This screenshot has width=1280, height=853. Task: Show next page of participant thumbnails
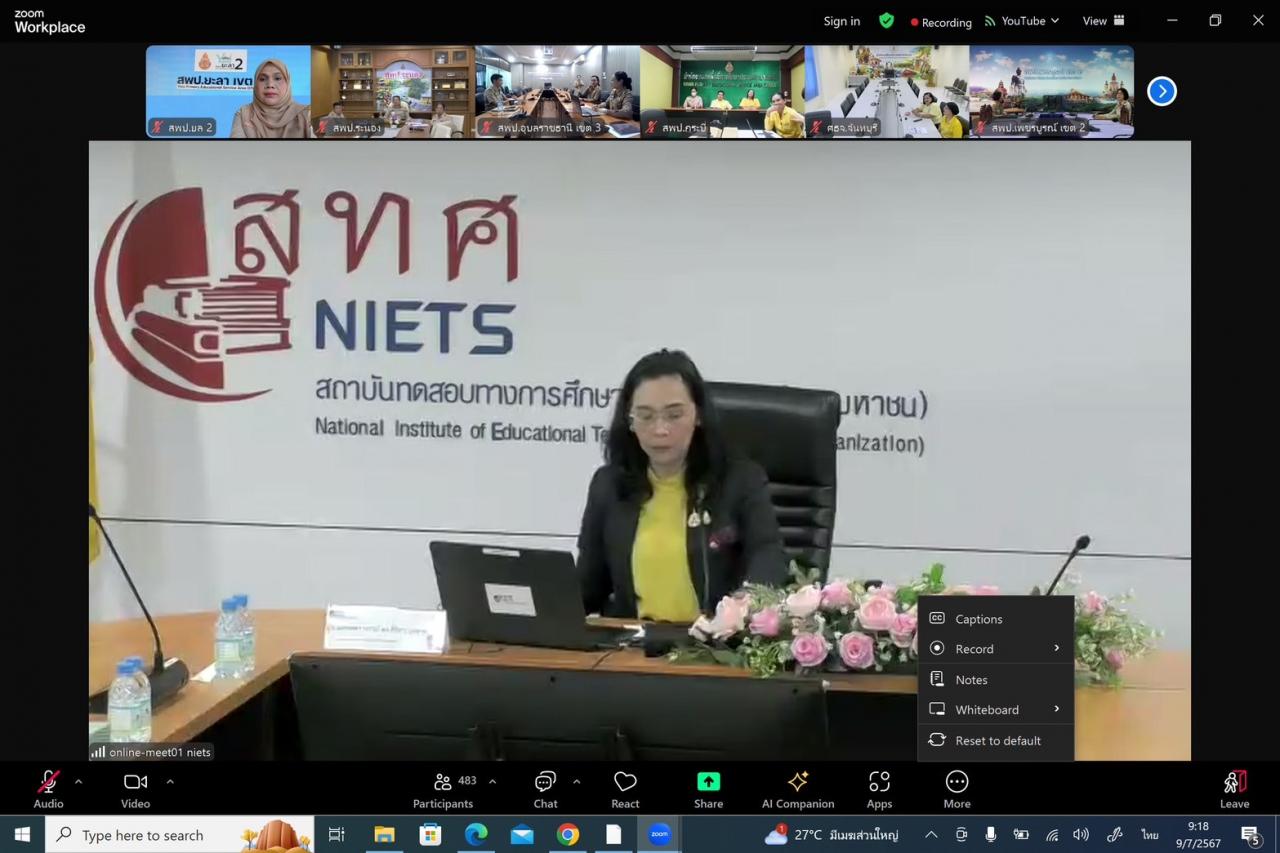tap(1161, 91)
